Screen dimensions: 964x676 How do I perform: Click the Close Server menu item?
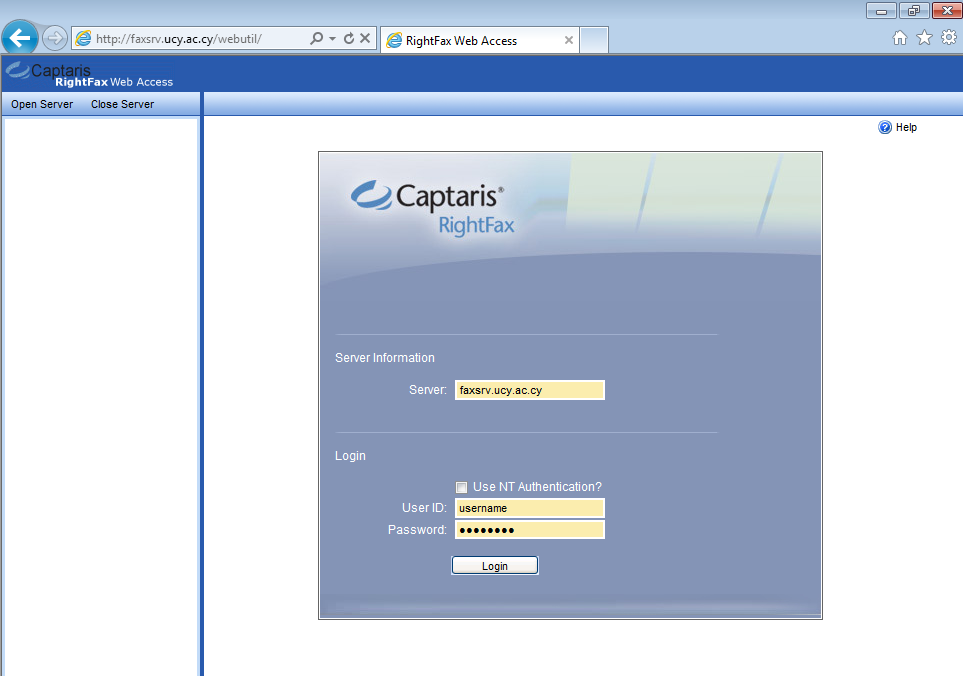click(x=122, y=104)
